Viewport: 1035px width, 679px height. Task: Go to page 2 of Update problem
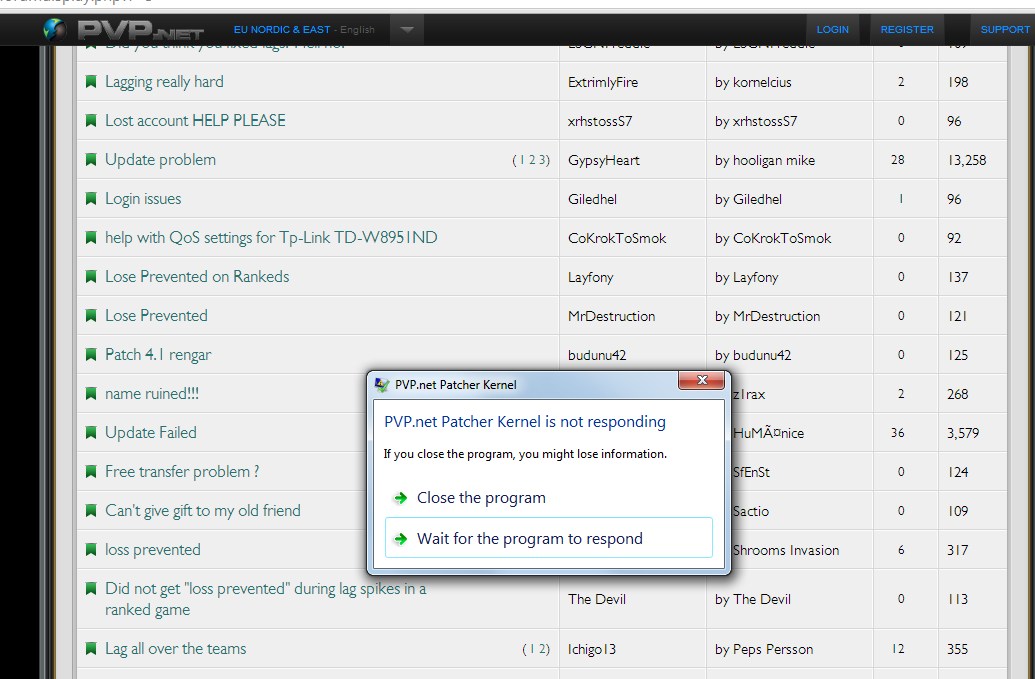(531, 160)
